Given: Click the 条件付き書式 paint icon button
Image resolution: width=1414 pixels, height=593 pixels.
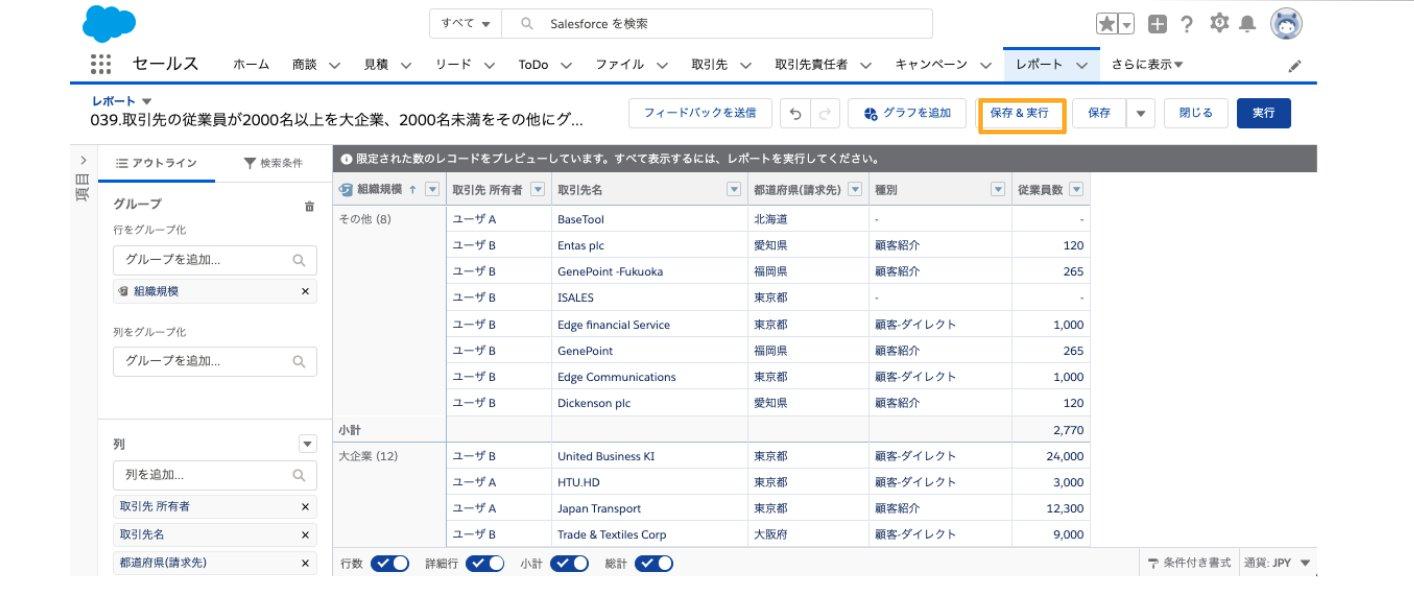Looking at the screenshot, I should coord(1190,563).
